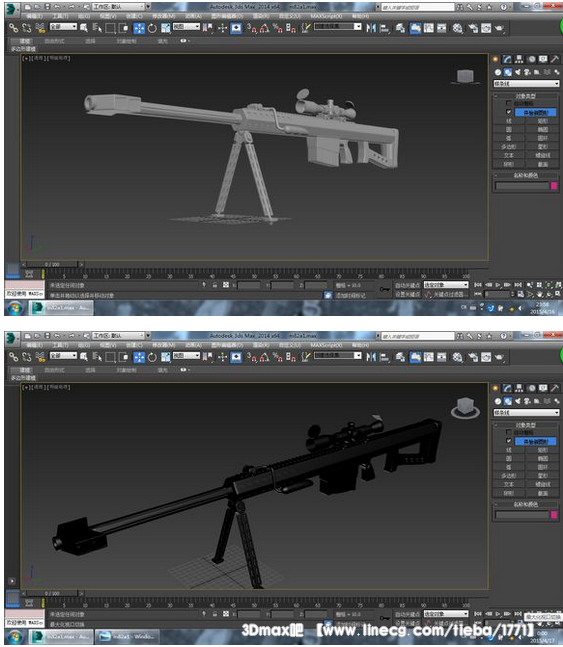Select the Link tool in upper screenshot toolbar
This screenshot has width=563, height=647.
[x=14, y=28]
